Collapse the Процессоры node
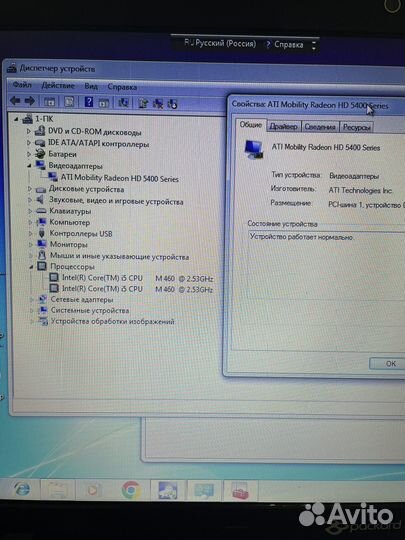The width and height of the screenshot is (405, 540). 31,267
